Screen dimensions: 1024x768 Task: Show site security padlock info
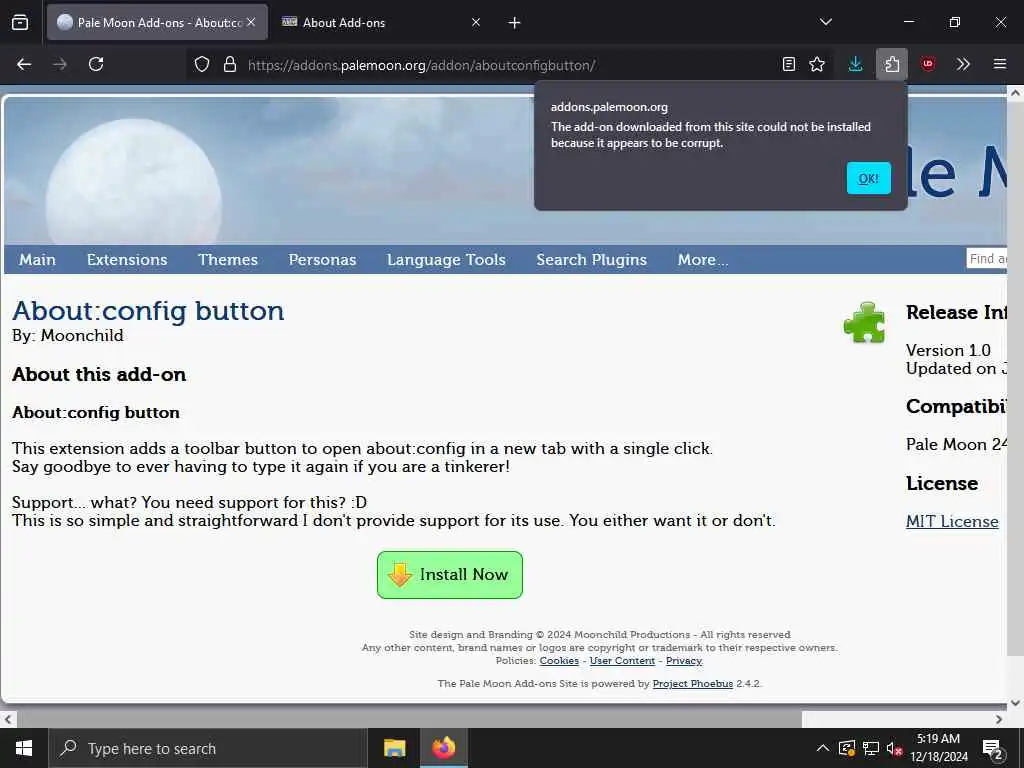[x=230, y=64]
